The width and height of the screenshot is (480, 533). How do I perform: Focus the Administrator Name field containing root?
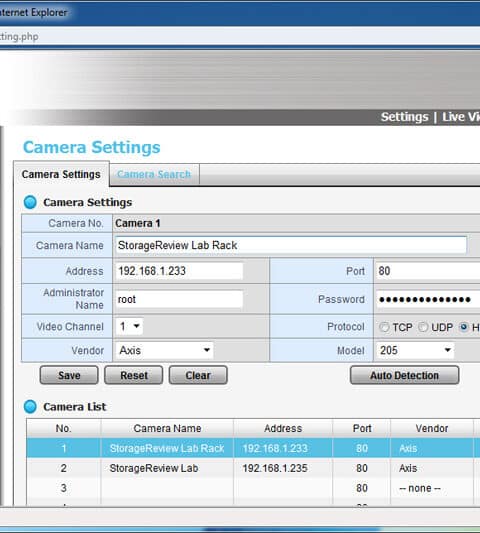(179, 299)
